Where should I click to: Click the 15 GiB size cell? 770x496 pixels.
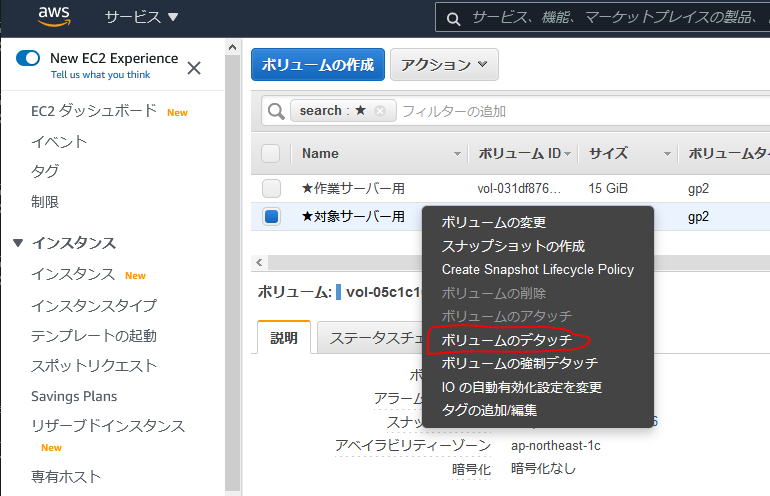(x=608, y=188)
